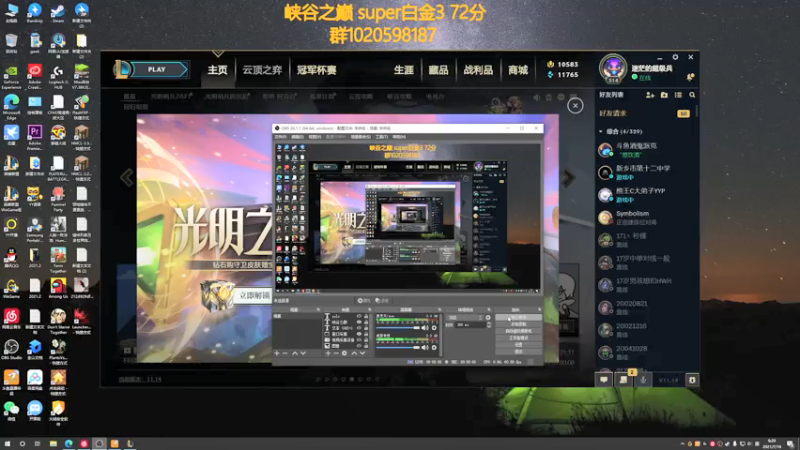This screenshot has width=800, height=450.
Task: Open the 商城 store tab
Action: [518, 70]
